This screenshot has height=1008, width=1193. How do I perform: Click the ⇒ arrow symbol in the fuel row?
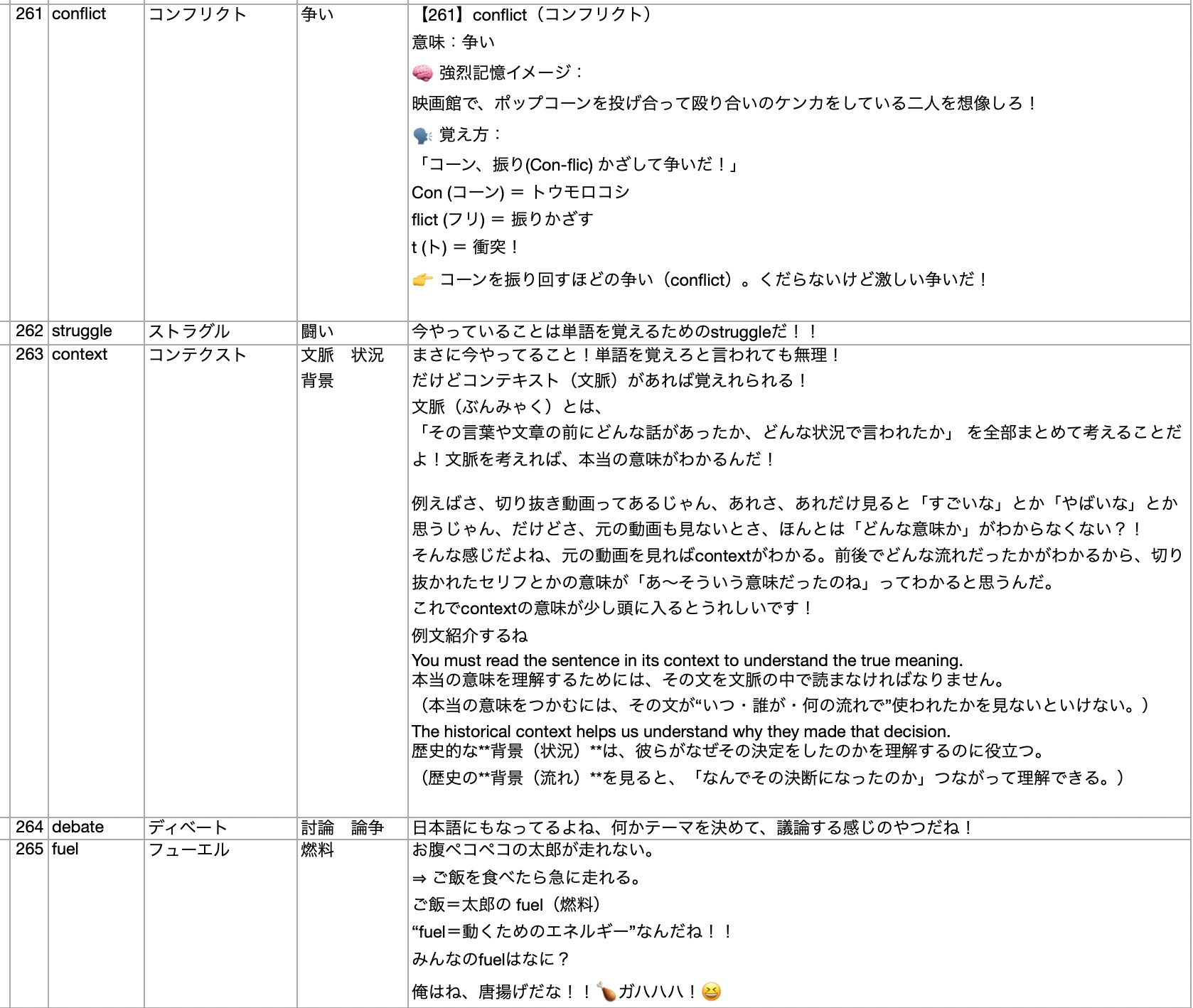pyautogui.click(x=421, y=878)
